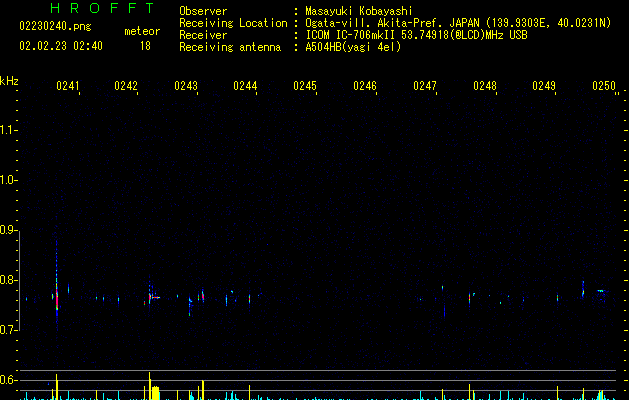Screen dimensions: 629x400
Task: Click the 0244 time marker
Action: pyautogui.click(x=245, y=86)
